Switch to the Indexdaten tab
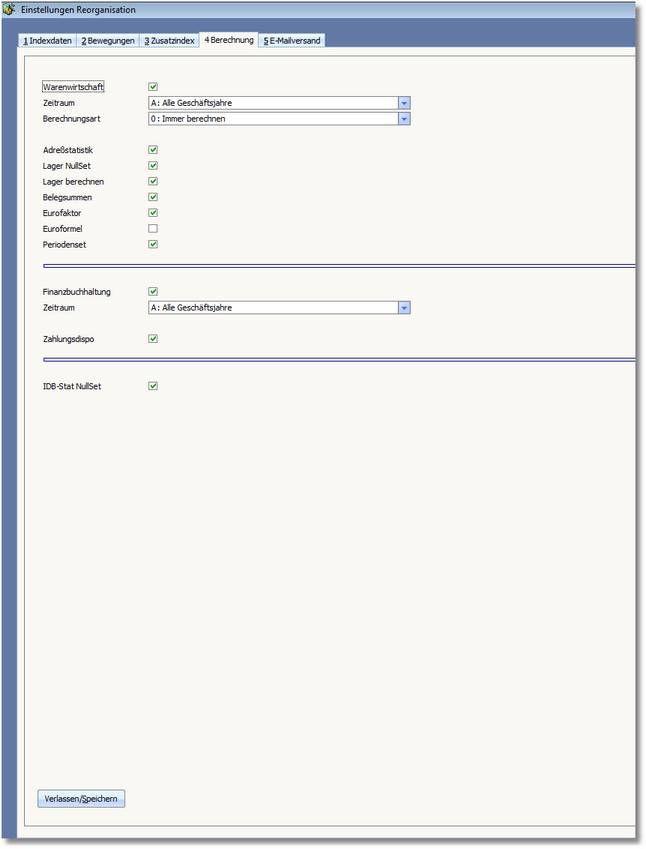 [x=48, y=41]
